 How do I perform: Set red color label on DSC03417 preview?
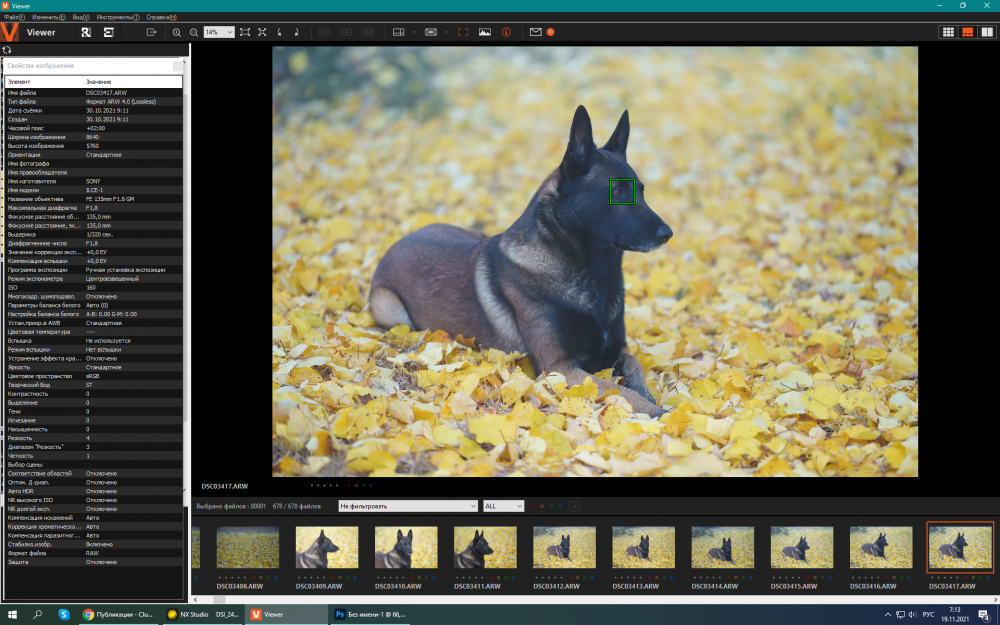[x=348, y=485]
